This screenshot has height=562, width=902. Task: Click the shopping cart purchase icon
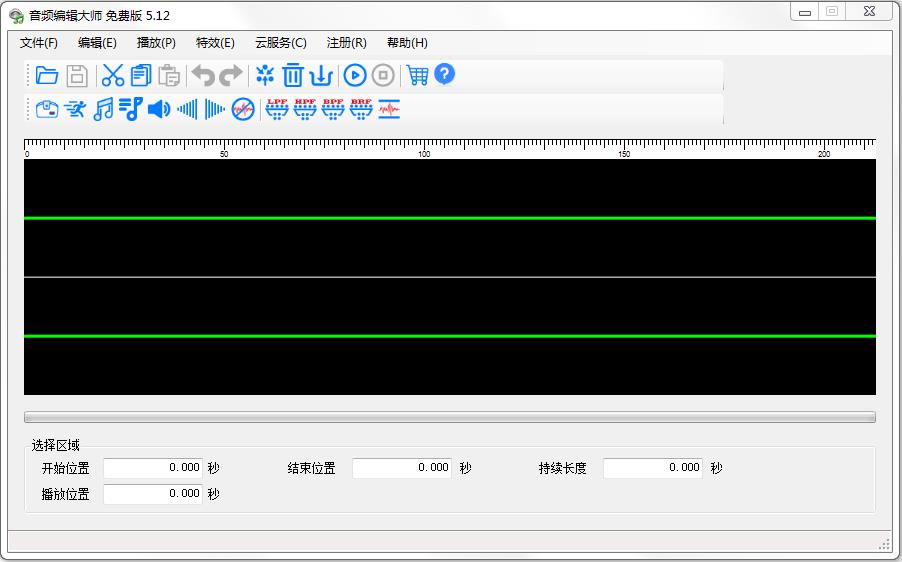[x=417, y=75]
